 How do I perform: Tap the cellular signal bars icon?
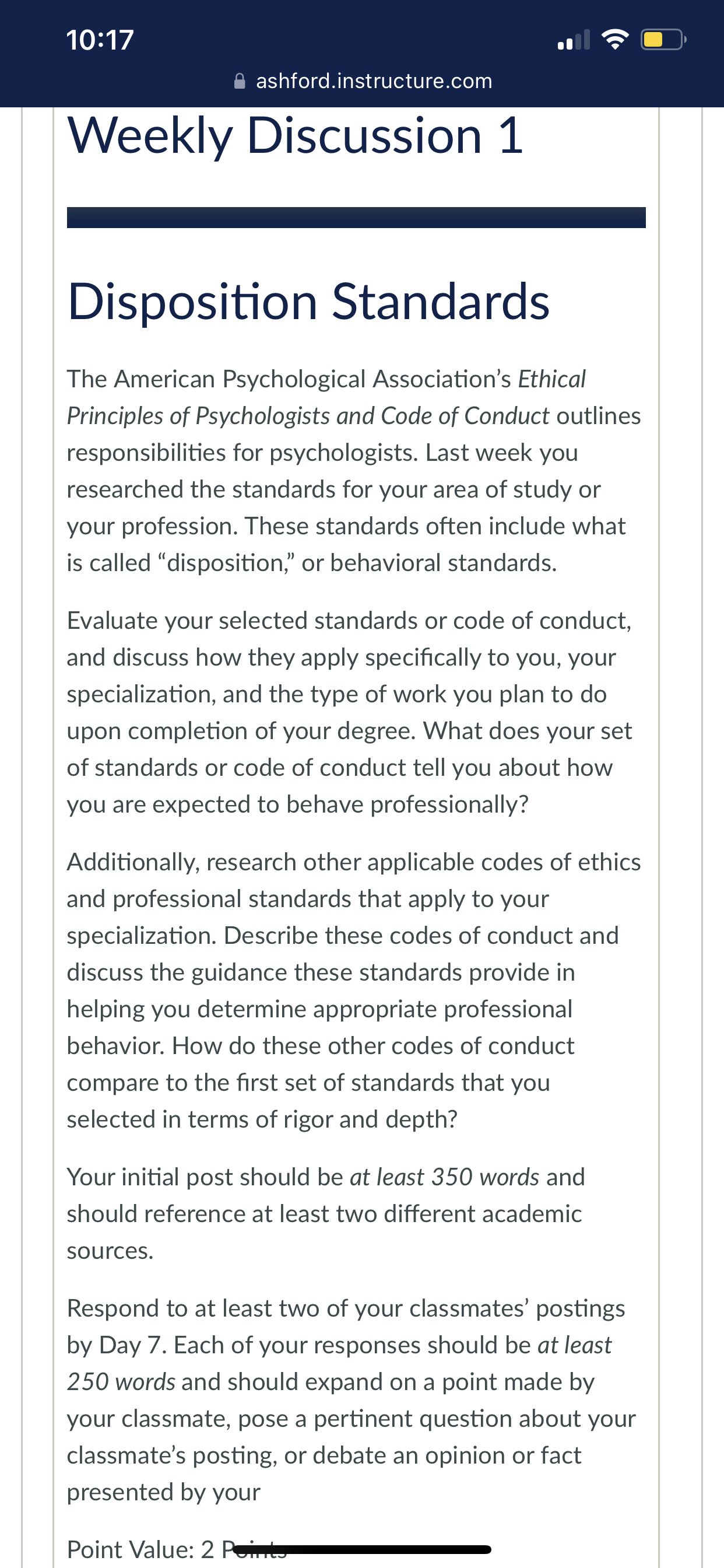click(x=574, y=40)
